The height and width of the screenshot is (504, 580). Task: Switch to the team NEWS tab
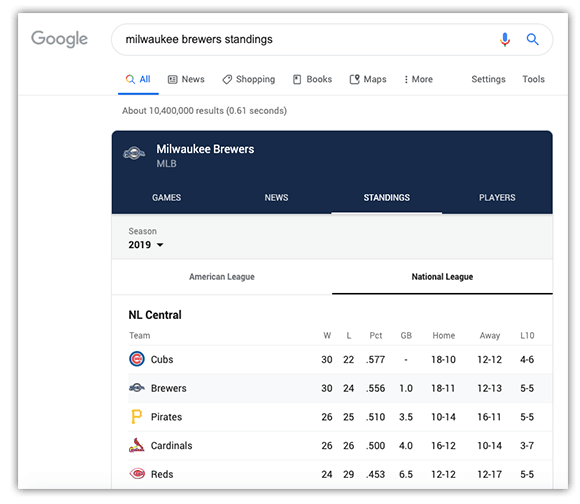(276, 197)
